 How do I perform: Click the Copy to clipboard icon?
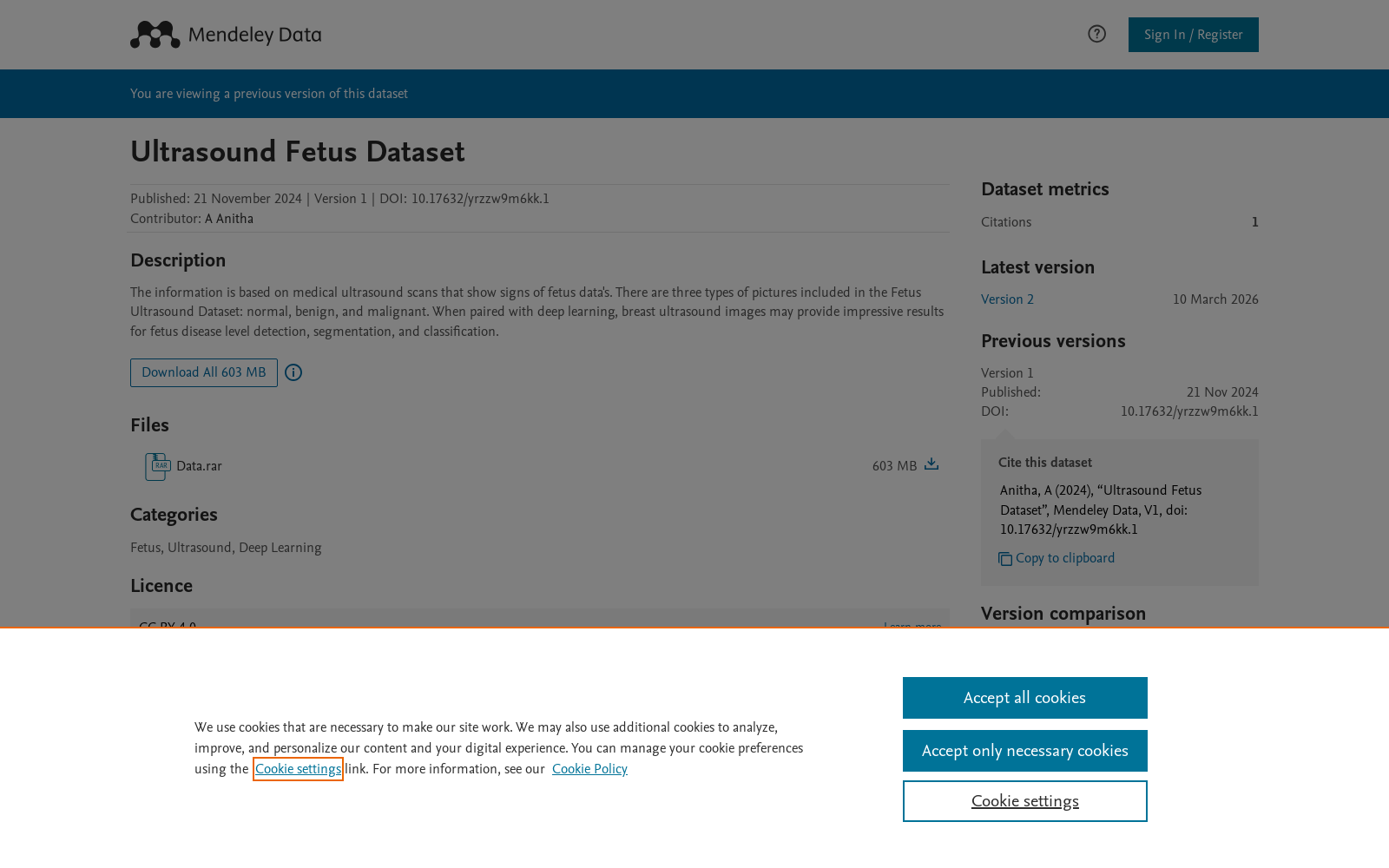click(x=1005, y=559)
